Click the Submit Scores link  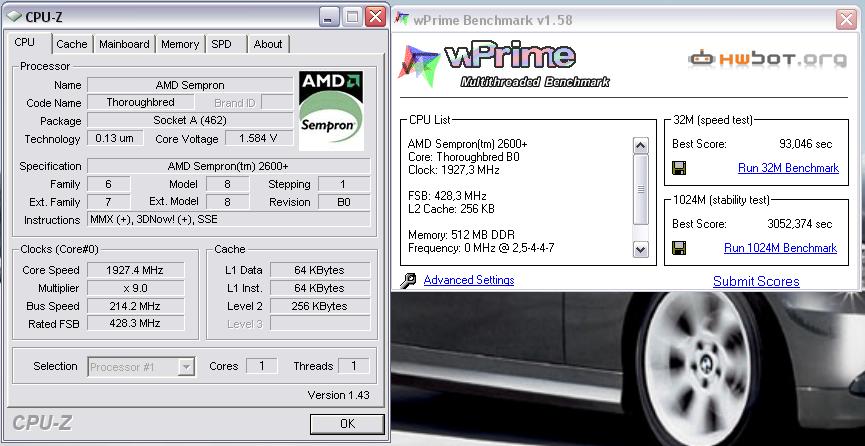pos(756,282)
